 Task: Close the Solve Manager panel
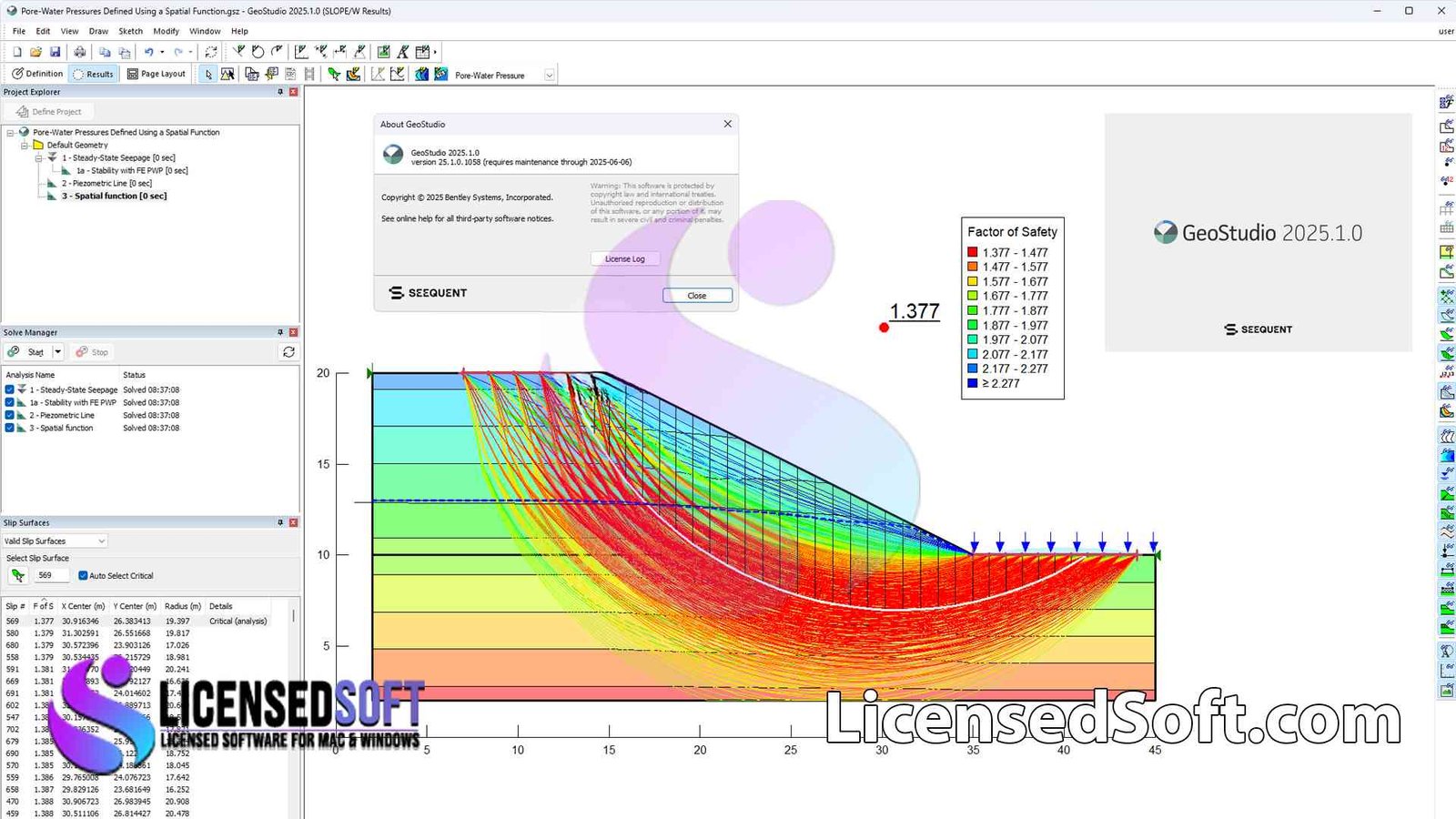pos(293,332)
